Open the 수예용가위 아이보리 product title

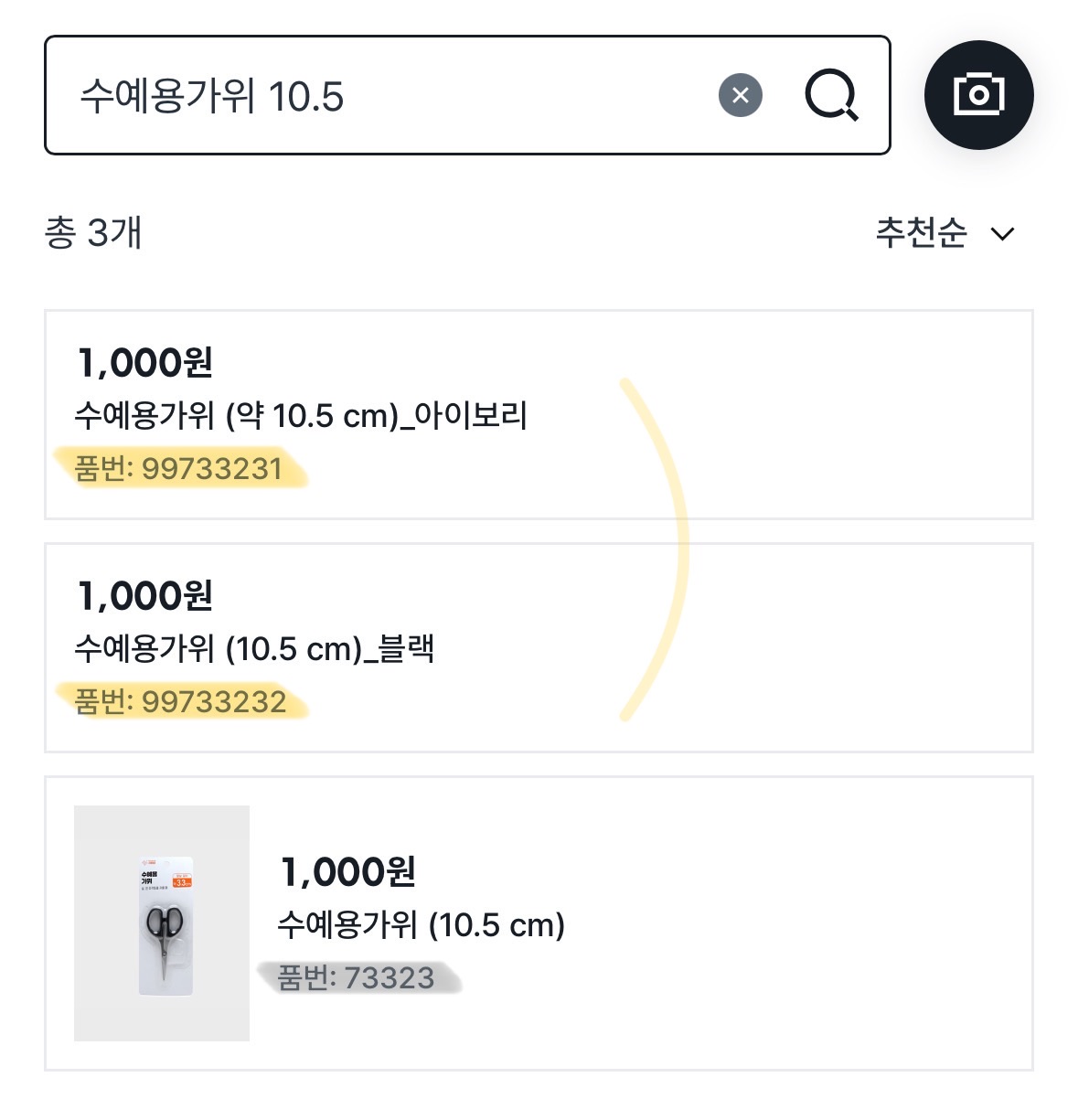pyautogui.click(x=301, y=416)
